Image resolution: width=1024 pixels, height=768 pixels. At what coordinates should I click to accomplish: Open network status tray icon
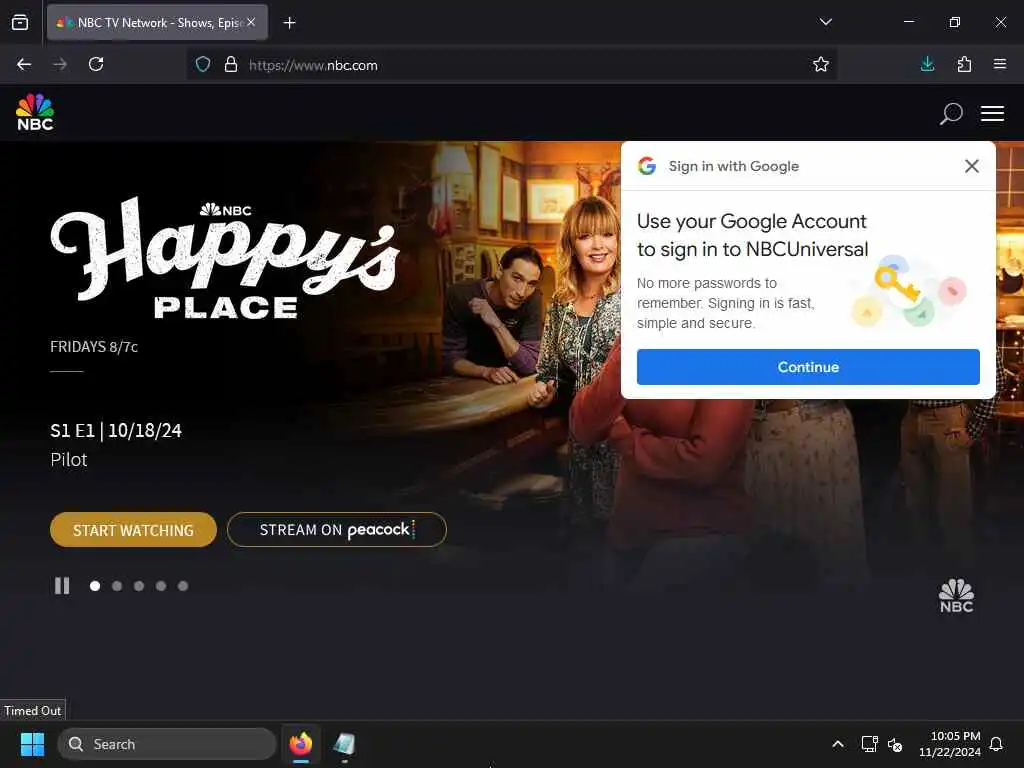[x=869, y=744]
